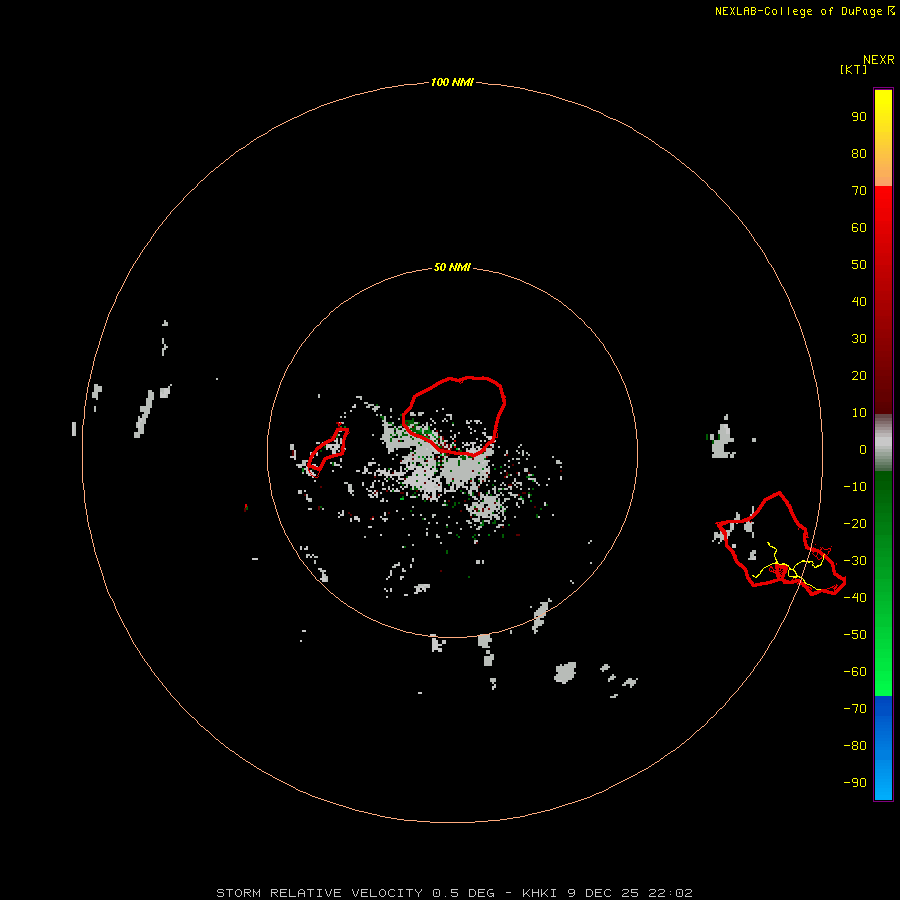The width and height of the screenshot is (900, 900).
Task: Click the positive 90 value on the velocity scale
Action: click(859, 117)
